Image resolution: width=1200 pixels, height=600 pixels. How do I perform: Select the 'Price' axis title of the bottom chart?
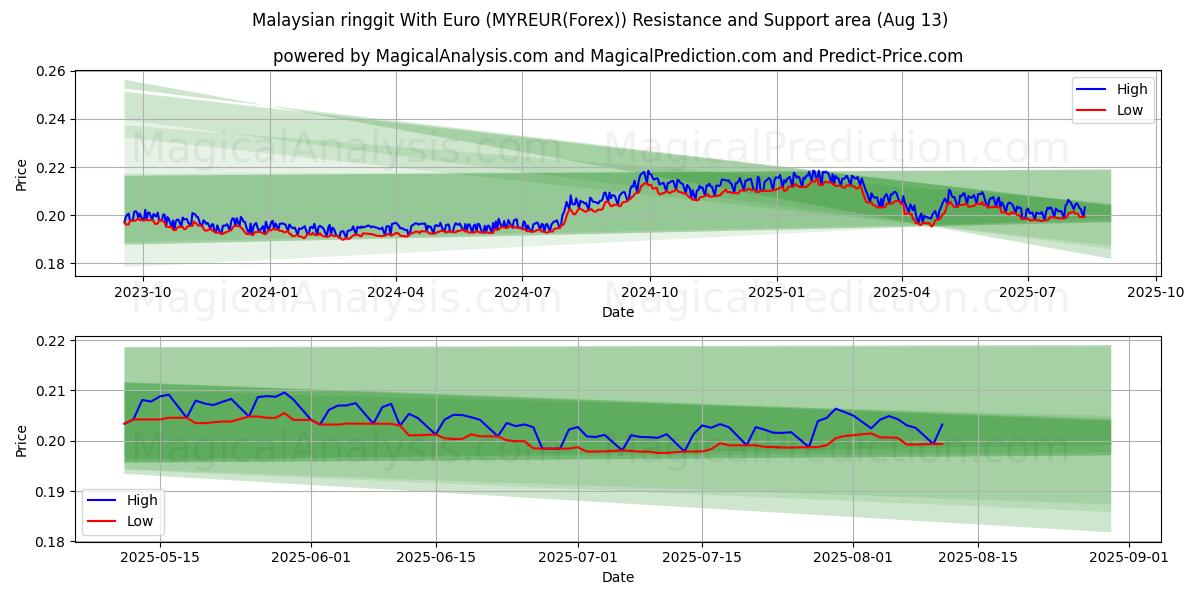pyautogui.click(x=22, y=440)
